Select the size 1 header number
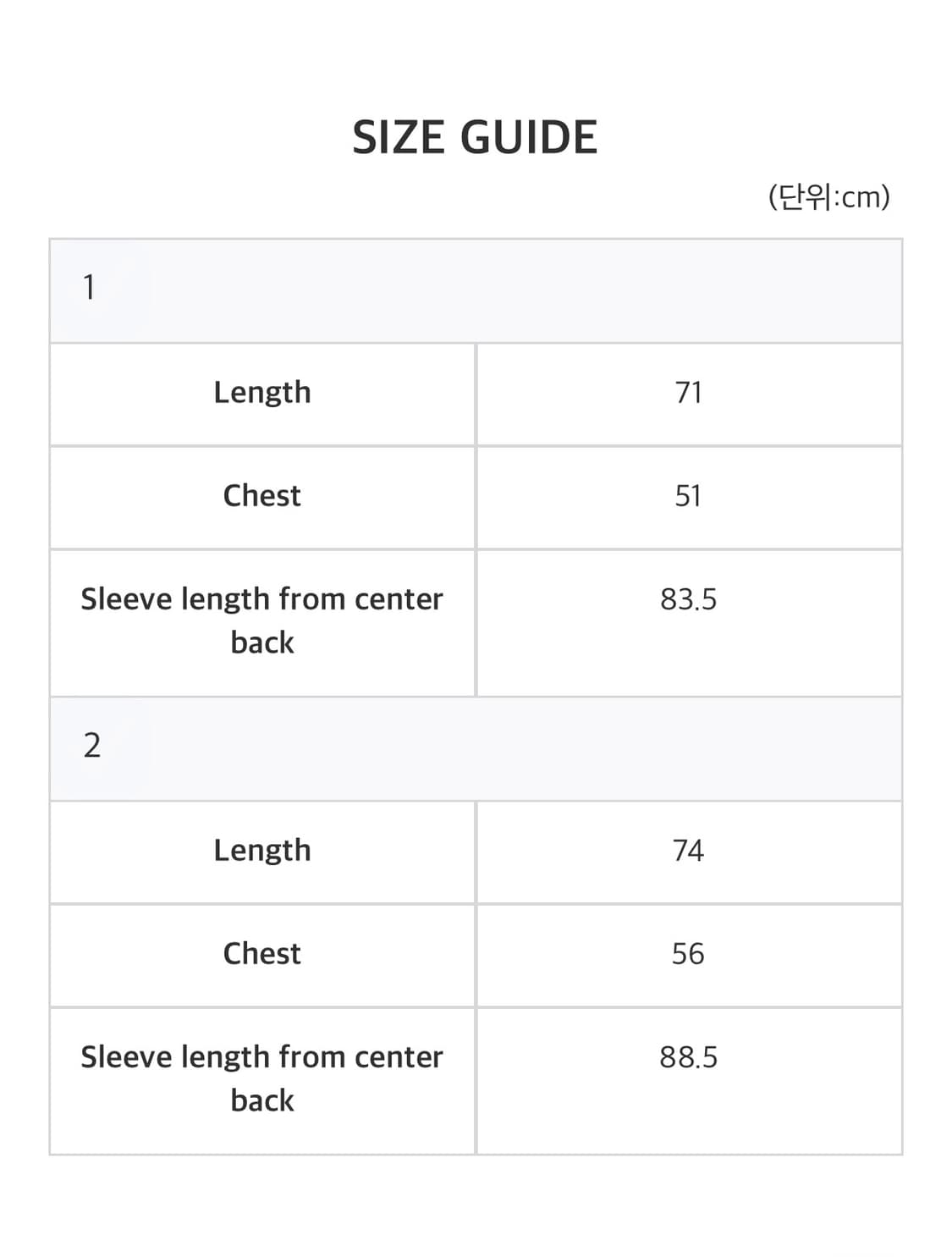The width and height of the screenshot is (952, 1257). coord(89,288)
